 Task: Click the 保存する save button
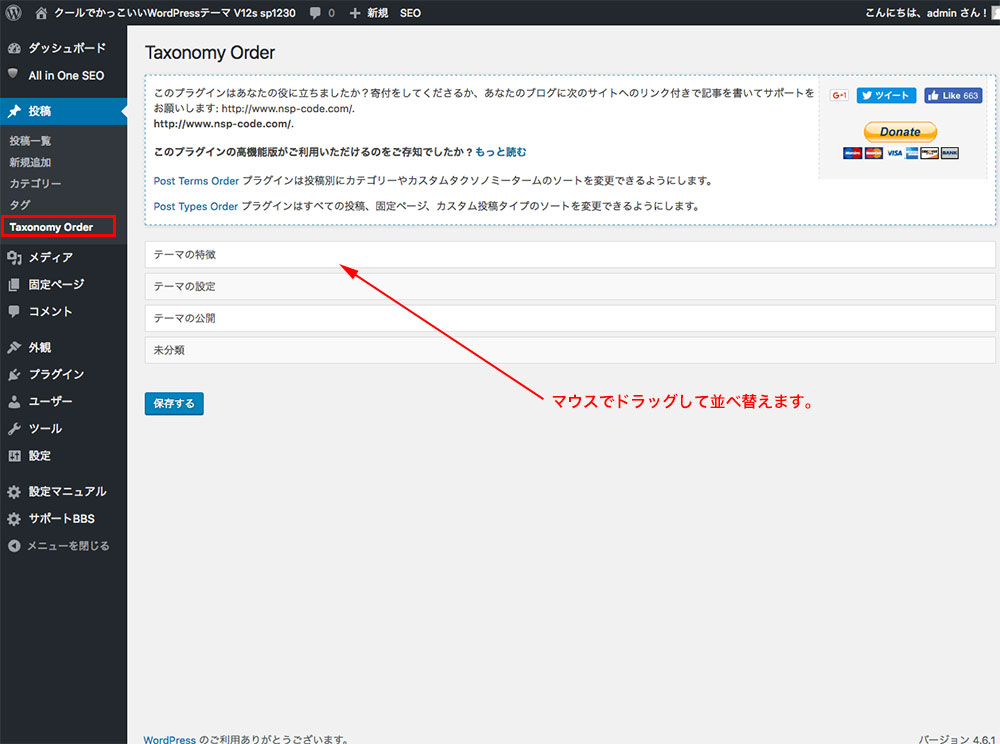(174, 404)
